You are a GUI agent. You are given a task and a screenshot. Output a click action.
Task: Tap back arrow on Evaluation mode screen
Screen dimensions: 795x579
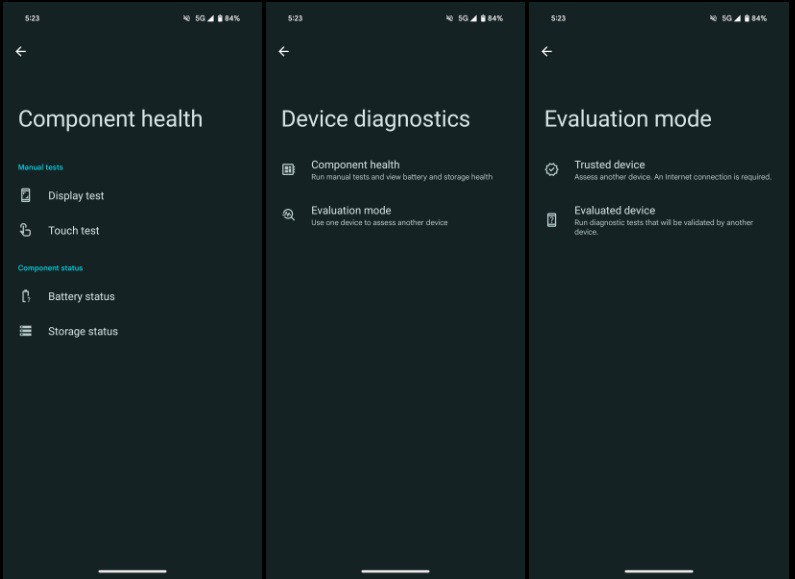(x=547, y=52)
